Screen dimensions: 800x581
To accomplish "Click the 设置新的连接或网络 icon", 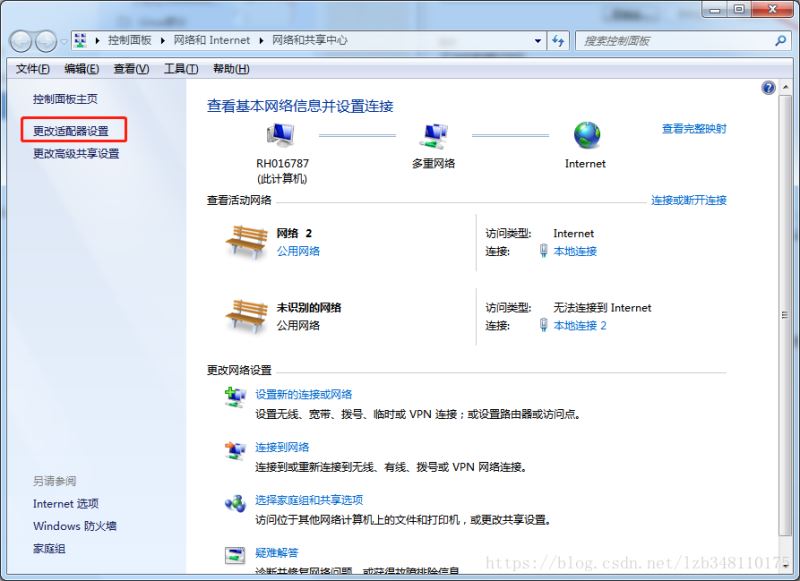I will click(x=235, y=398).
